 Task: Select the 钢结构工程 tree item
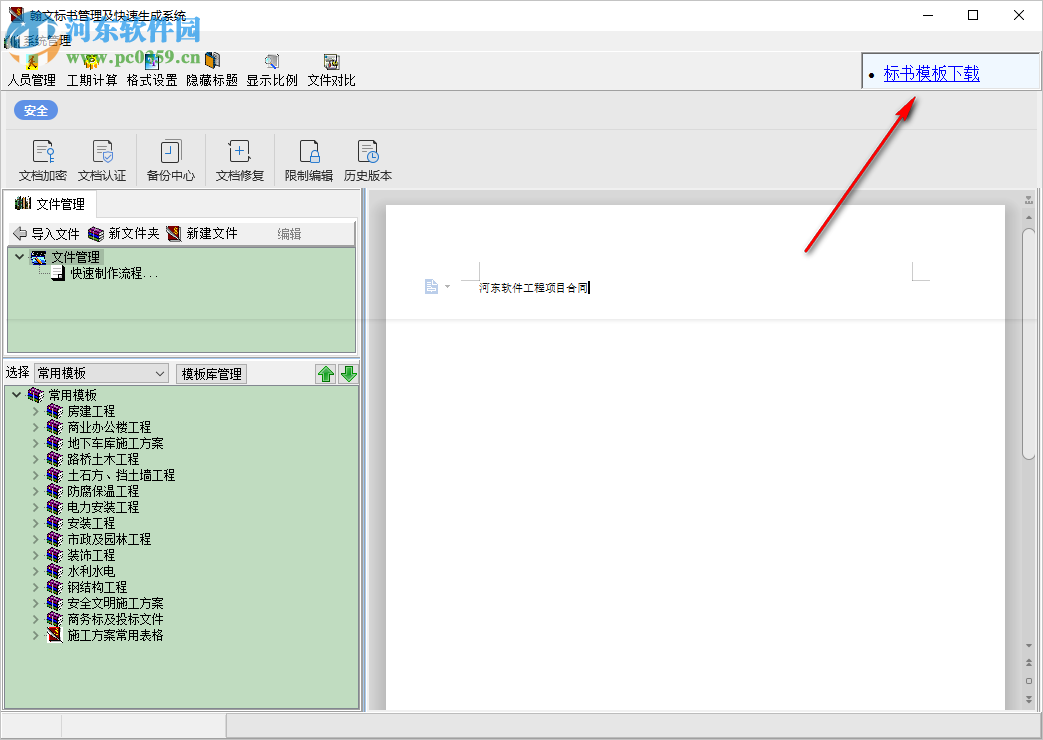97,587
